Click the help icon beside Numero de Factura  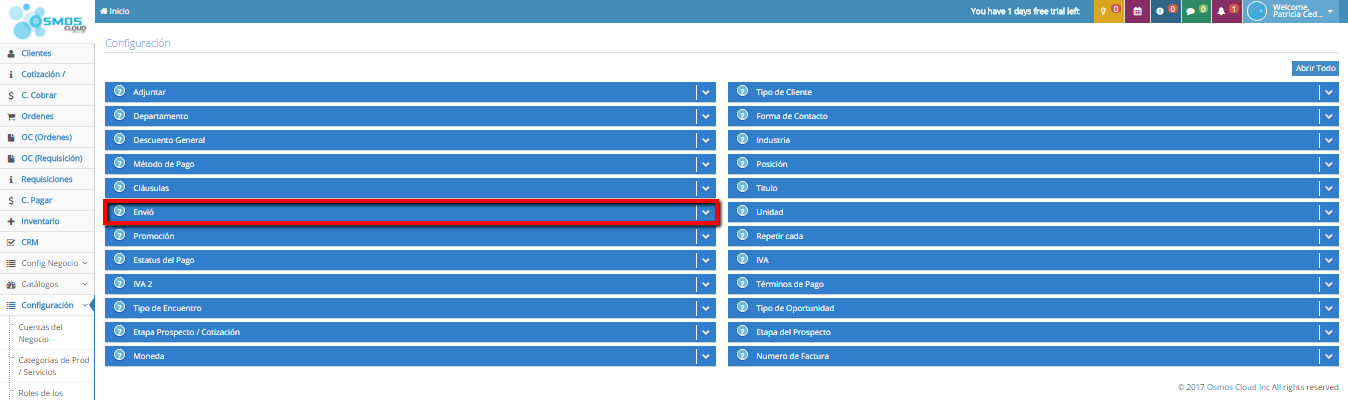[742, 355]
